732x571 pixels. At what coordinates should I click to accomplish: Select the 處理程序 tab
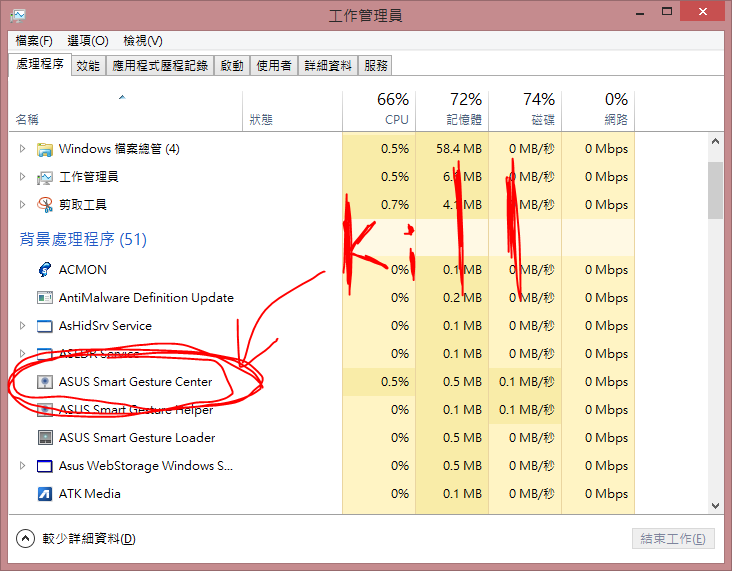[x=40, y=64]
